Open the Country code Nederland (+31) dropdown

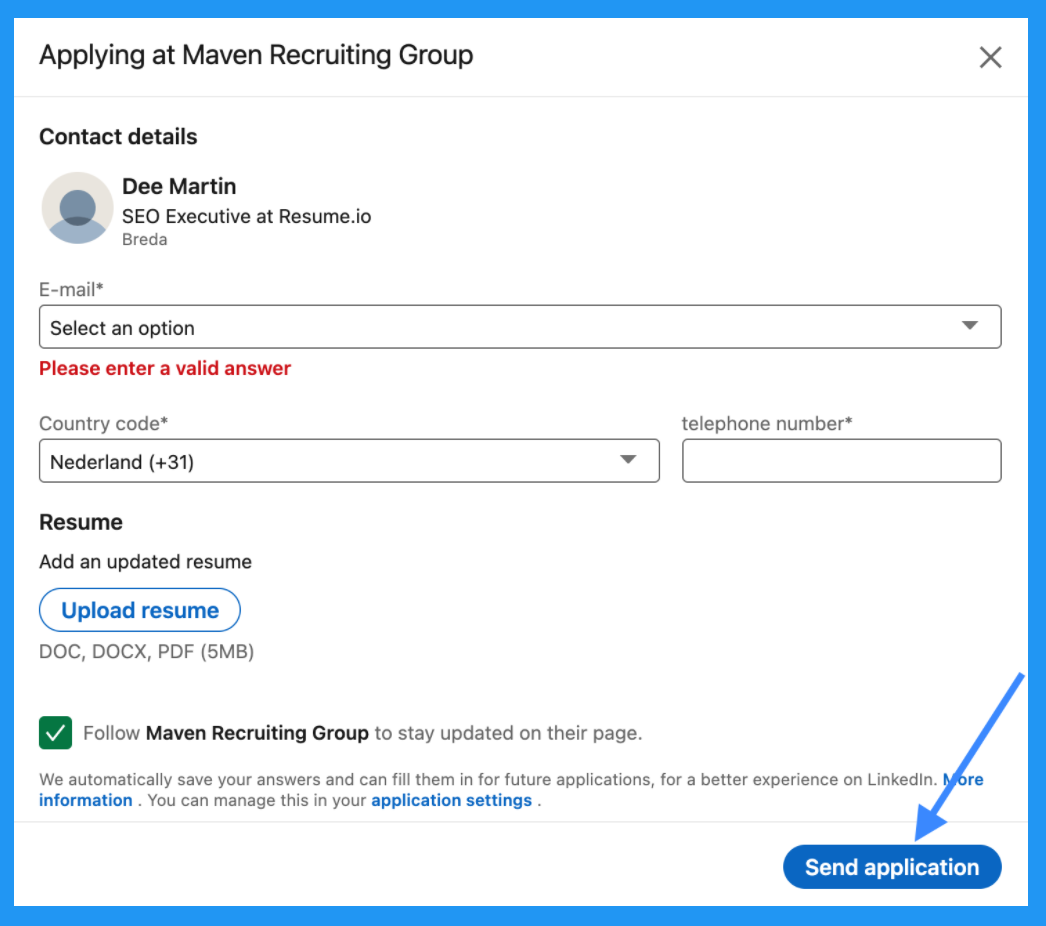tap(349, 461)
